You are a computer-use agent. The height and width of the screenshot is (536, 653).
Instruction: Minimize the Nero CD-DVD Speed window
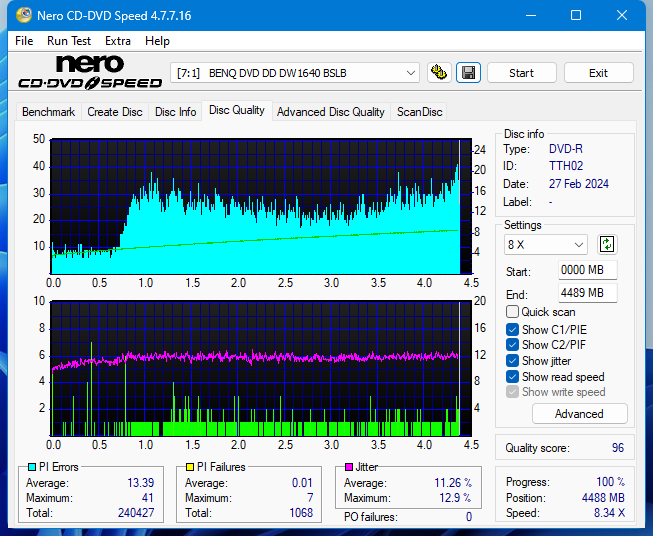531,15
